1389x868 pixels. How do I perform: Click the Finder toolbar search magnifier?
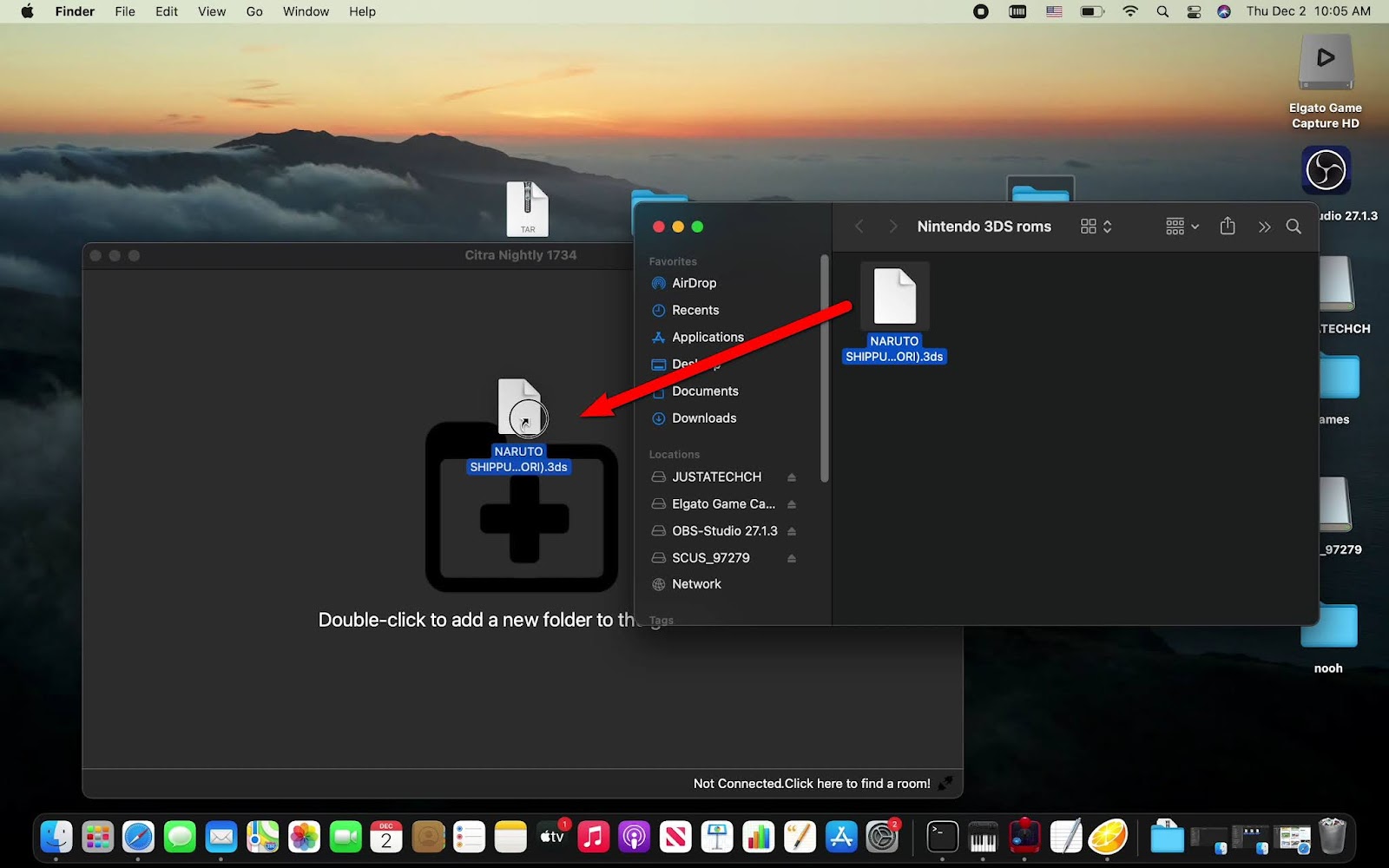(x=1293, y=227)
